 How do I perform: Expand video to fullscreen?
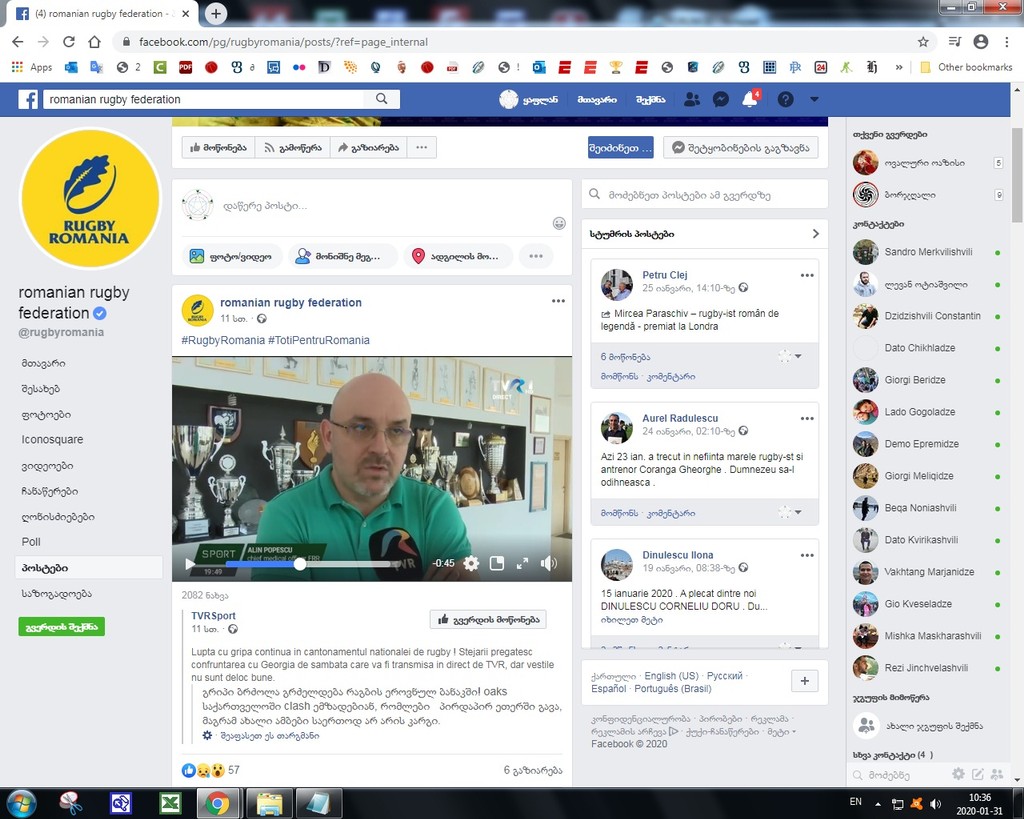[522, 563]
